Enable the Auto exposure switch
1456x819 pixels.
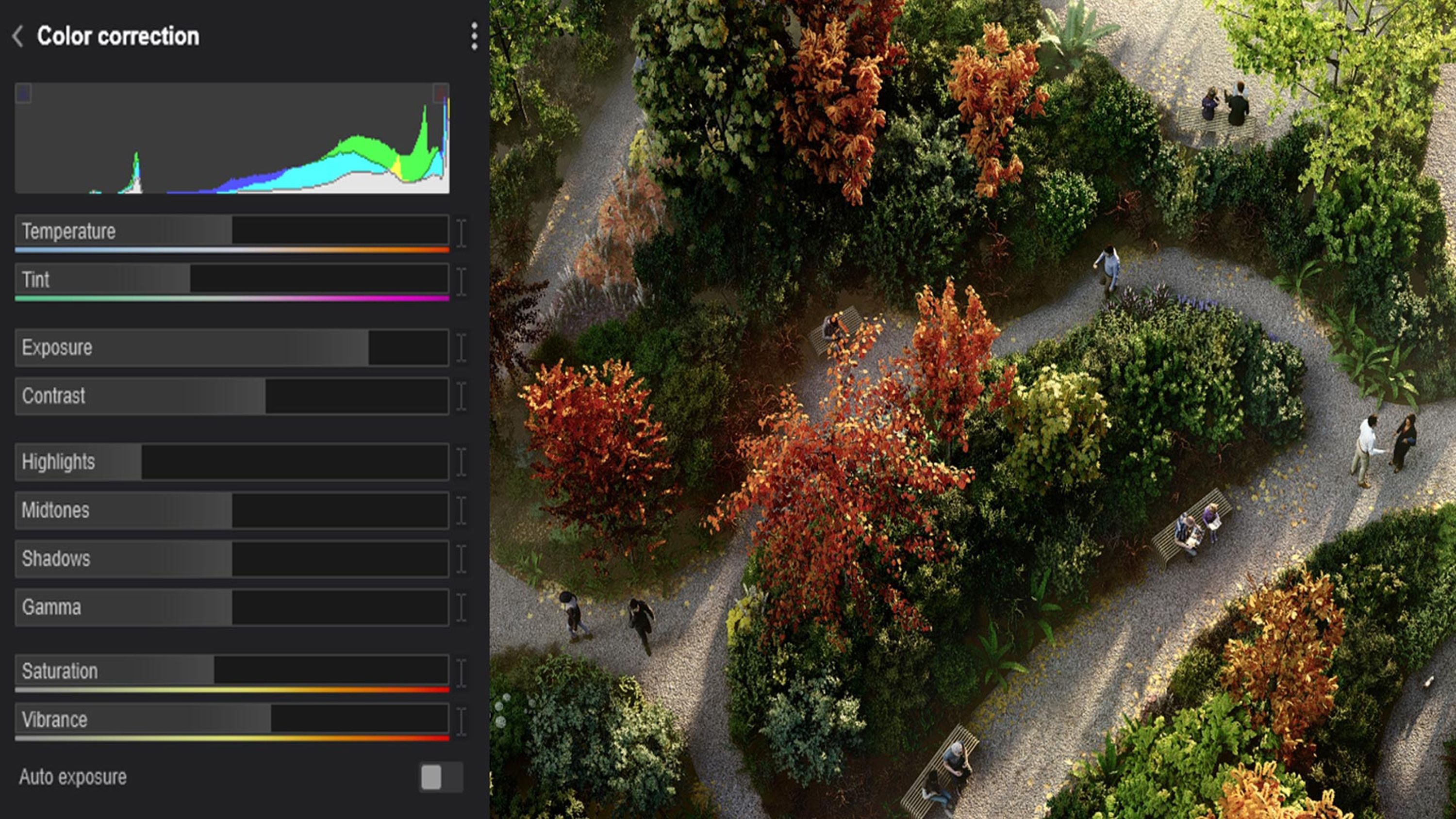click(442, 777)
